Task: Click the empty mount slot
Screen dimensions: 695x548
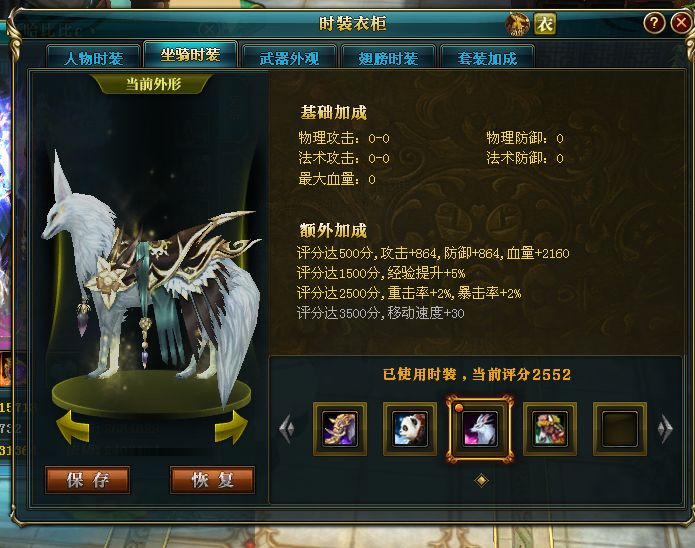Action: [620, 429]
